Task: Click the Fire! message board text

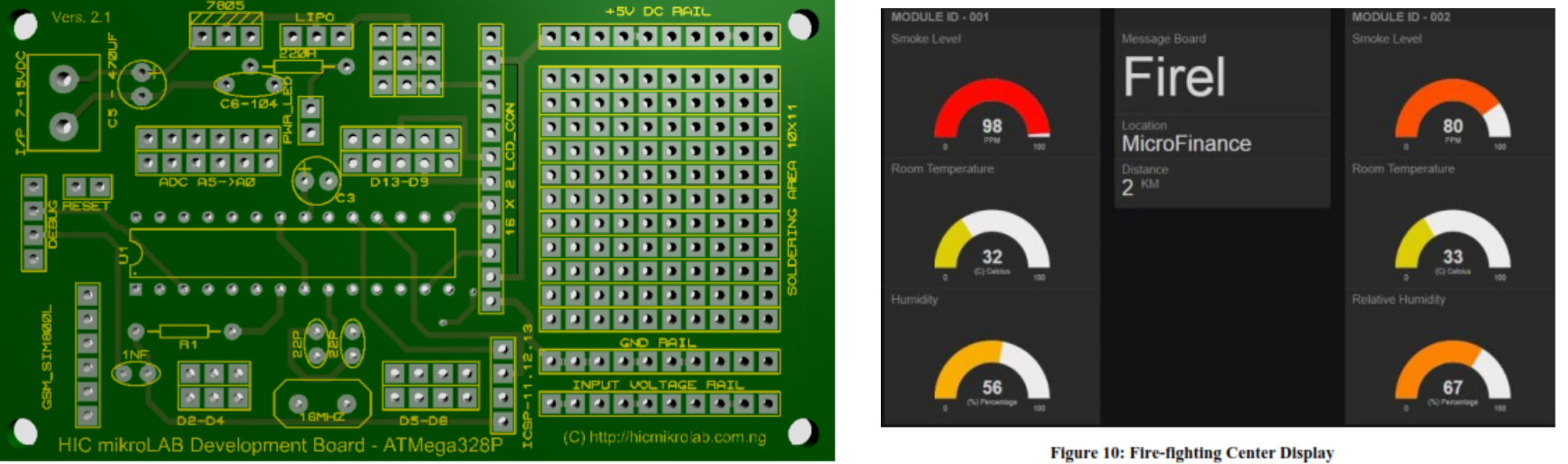Action: (1174, 77)
